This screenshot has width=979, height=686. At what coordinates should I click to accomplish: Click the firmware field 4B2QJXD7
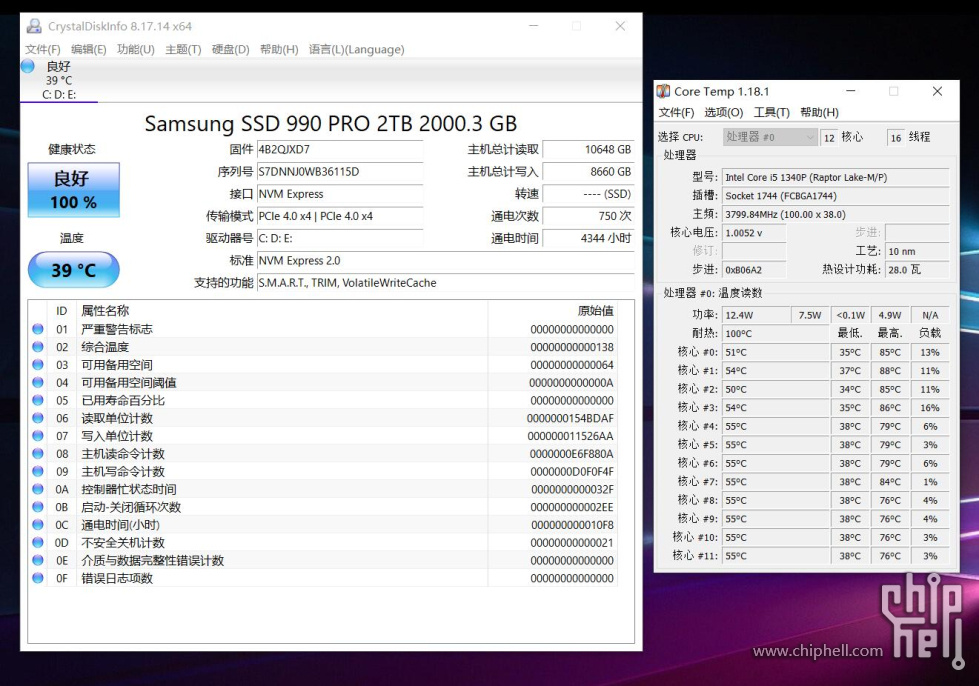pos(340,150)
